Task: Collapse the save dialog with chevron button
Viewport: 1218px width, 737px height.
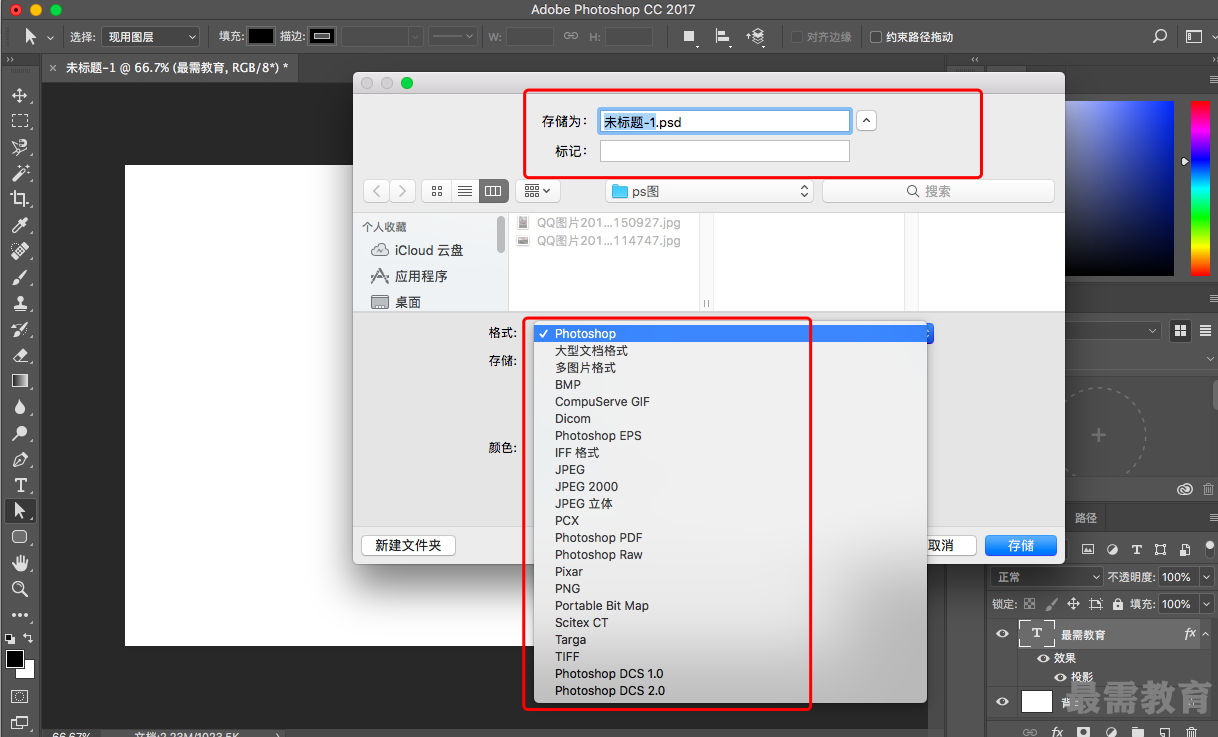Action: [x=867, y=121]
